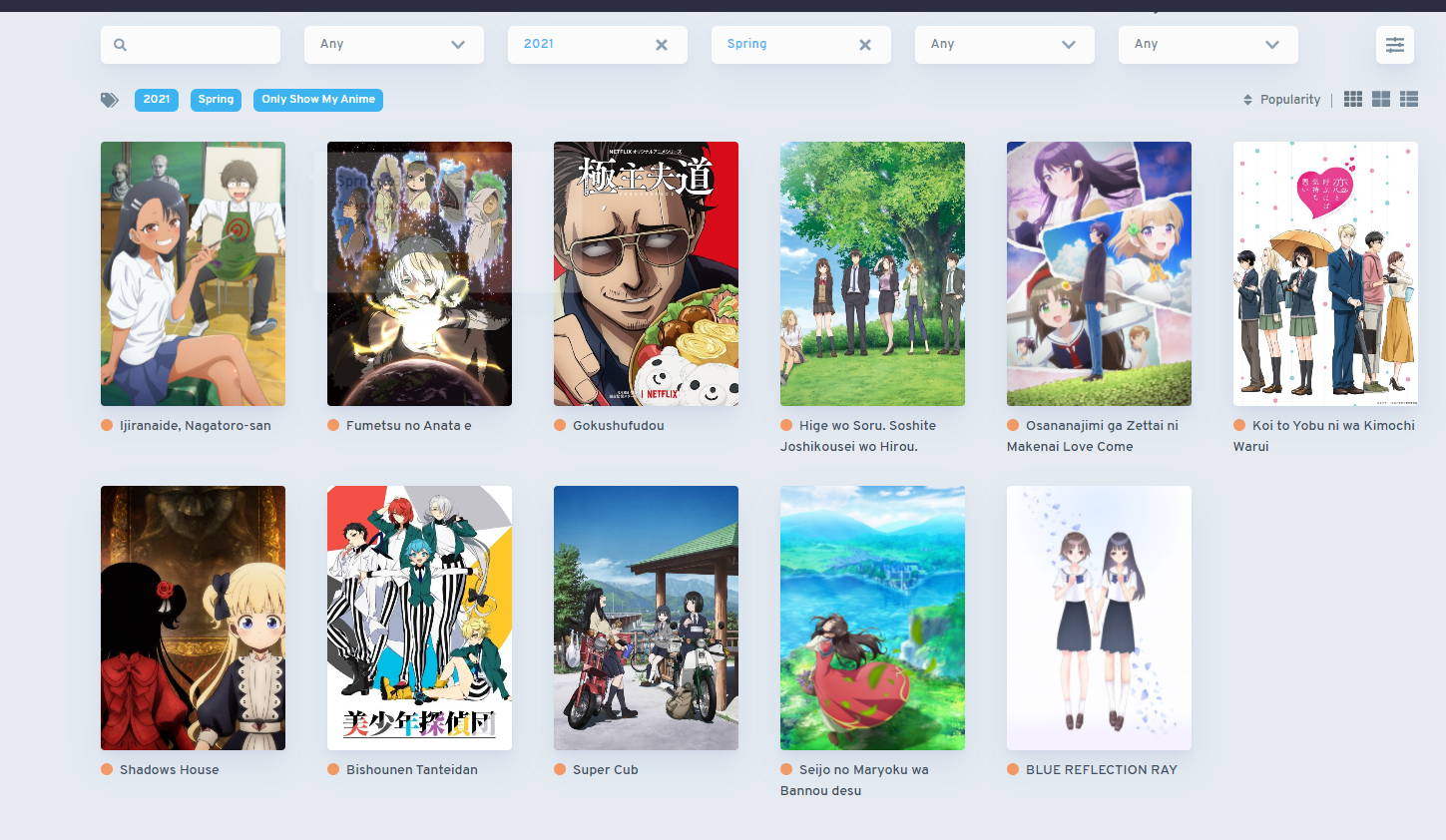Click the orange status dot for Nagatoro-san

pyautogui.click(x=107, y=425)
